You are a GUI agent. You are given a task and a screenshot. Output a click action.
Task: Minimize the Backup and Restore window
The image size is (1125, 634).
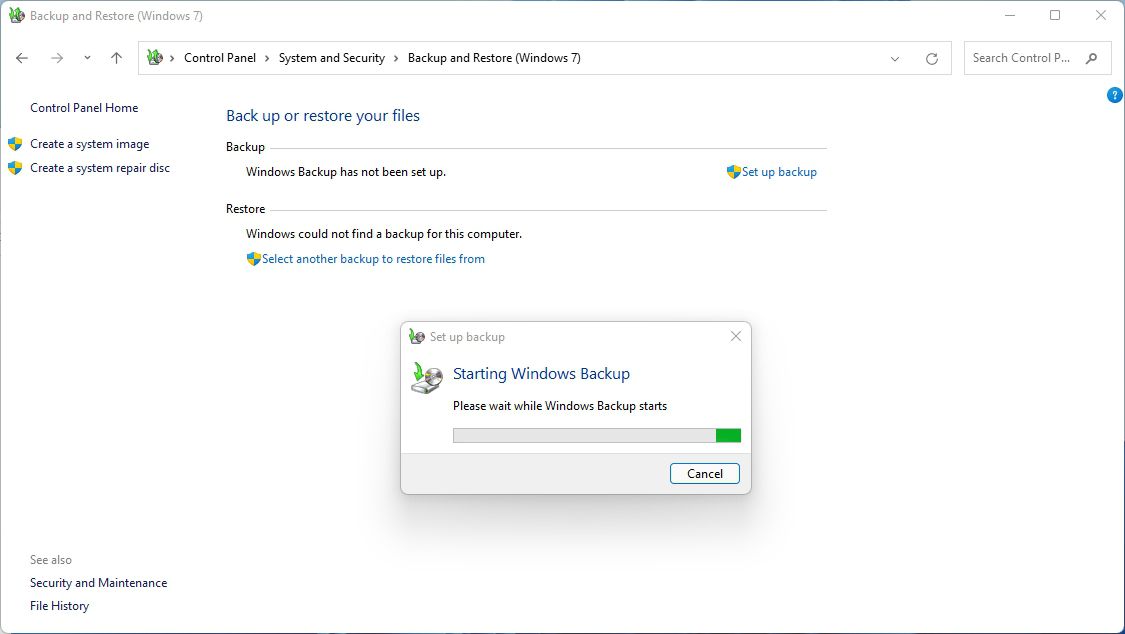point(1009,15)
